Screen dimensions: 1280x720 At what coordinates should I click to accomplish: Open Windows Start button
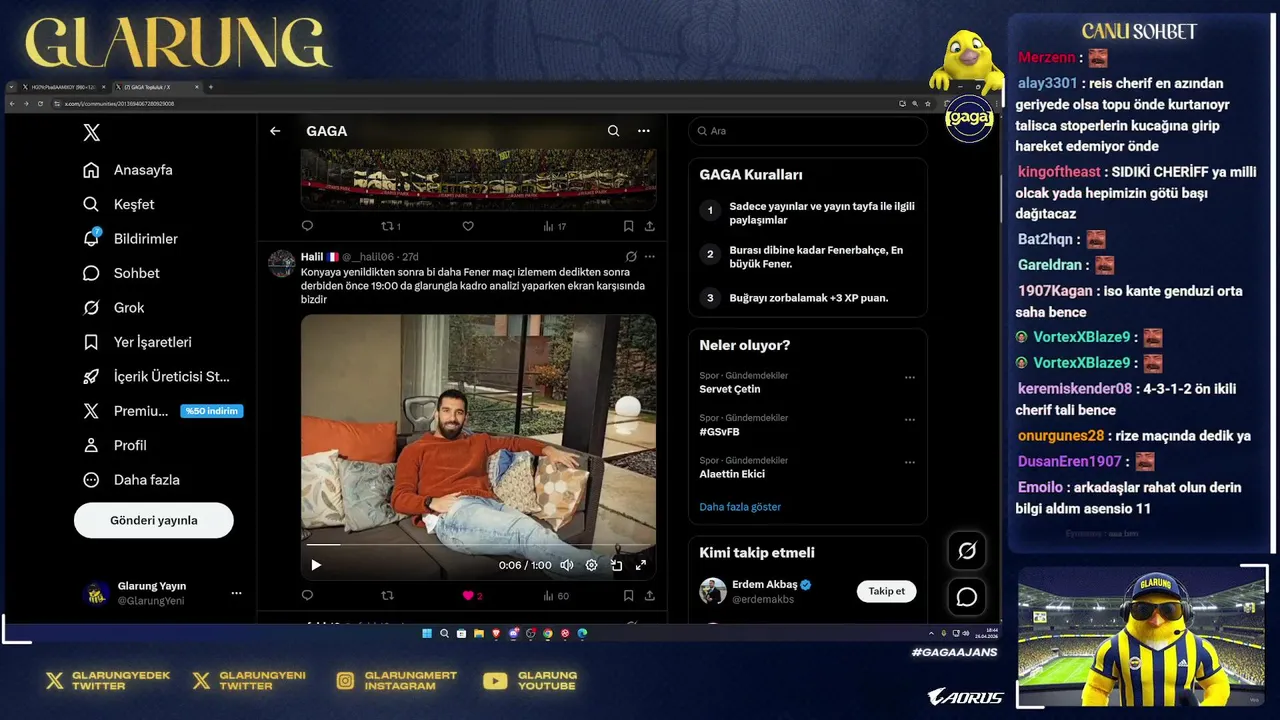coord(427,633)
